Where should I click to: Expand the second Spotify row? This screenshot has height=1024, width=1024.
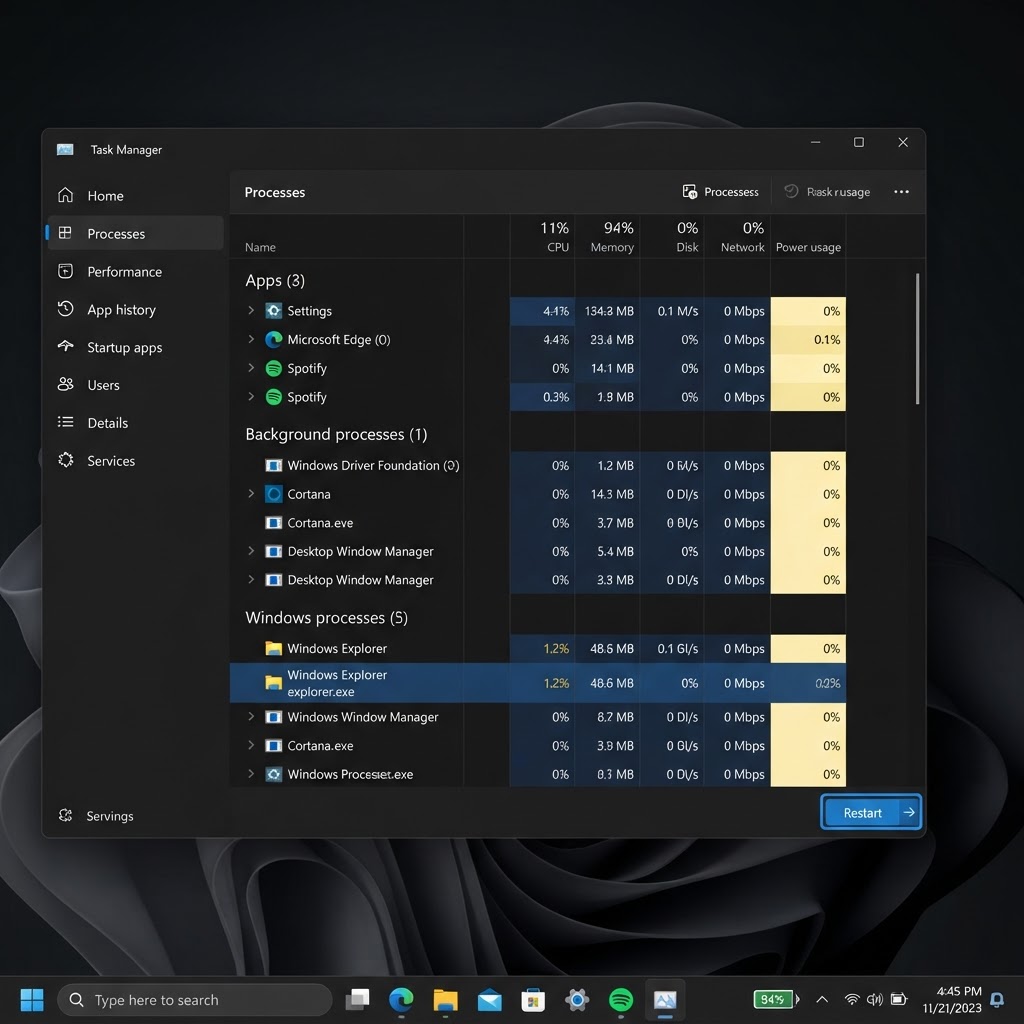tap(251, 396)
